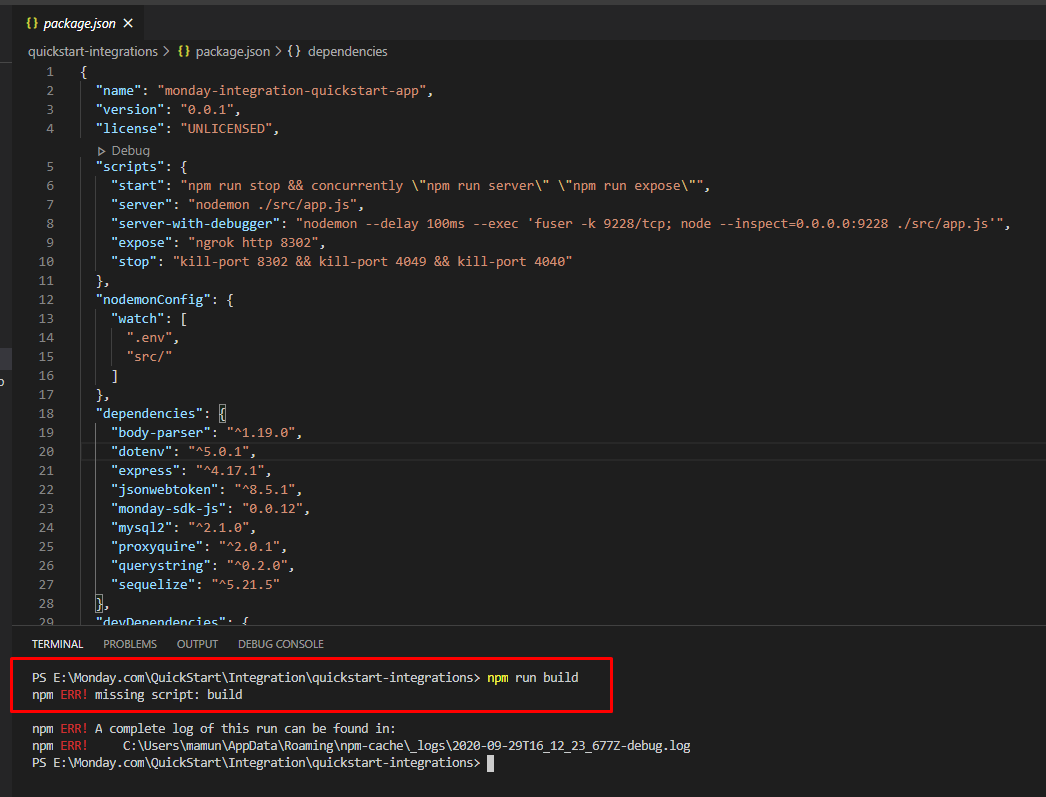Screen dimensions: 1046x797
Task: Click the "^5.21.5" version value
Action: 245,585
